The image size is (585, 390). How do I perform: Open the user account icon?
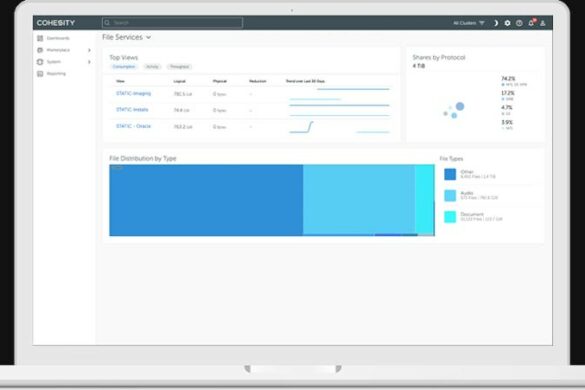tap(543, 23)
